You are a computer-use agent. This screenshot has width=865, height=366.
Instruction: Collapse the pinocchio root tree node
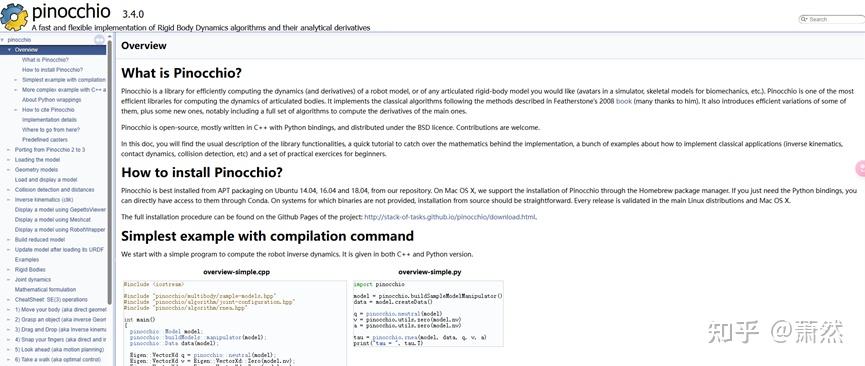tap(3, 40)
